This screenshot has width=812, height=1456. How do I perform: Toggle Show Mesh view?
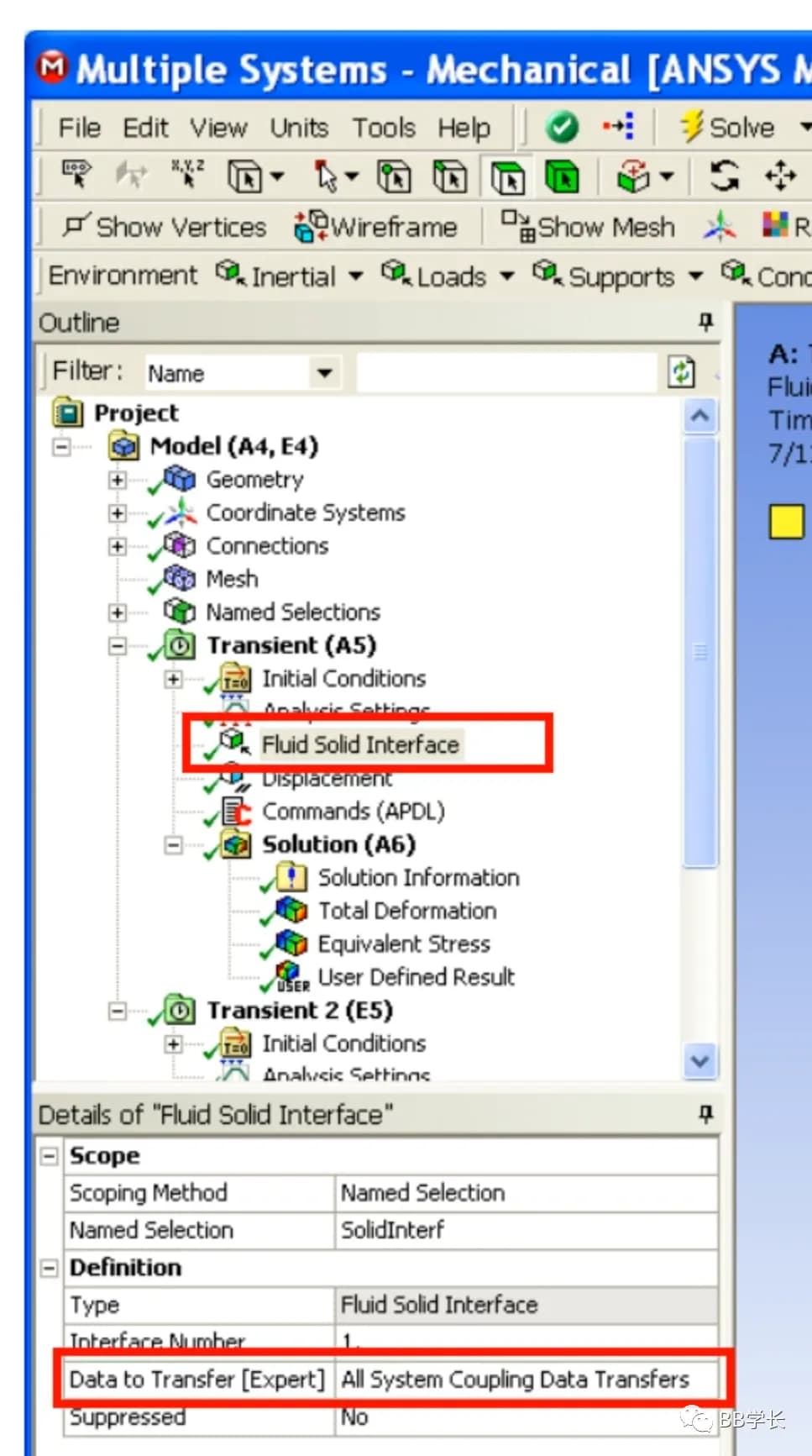588,227
